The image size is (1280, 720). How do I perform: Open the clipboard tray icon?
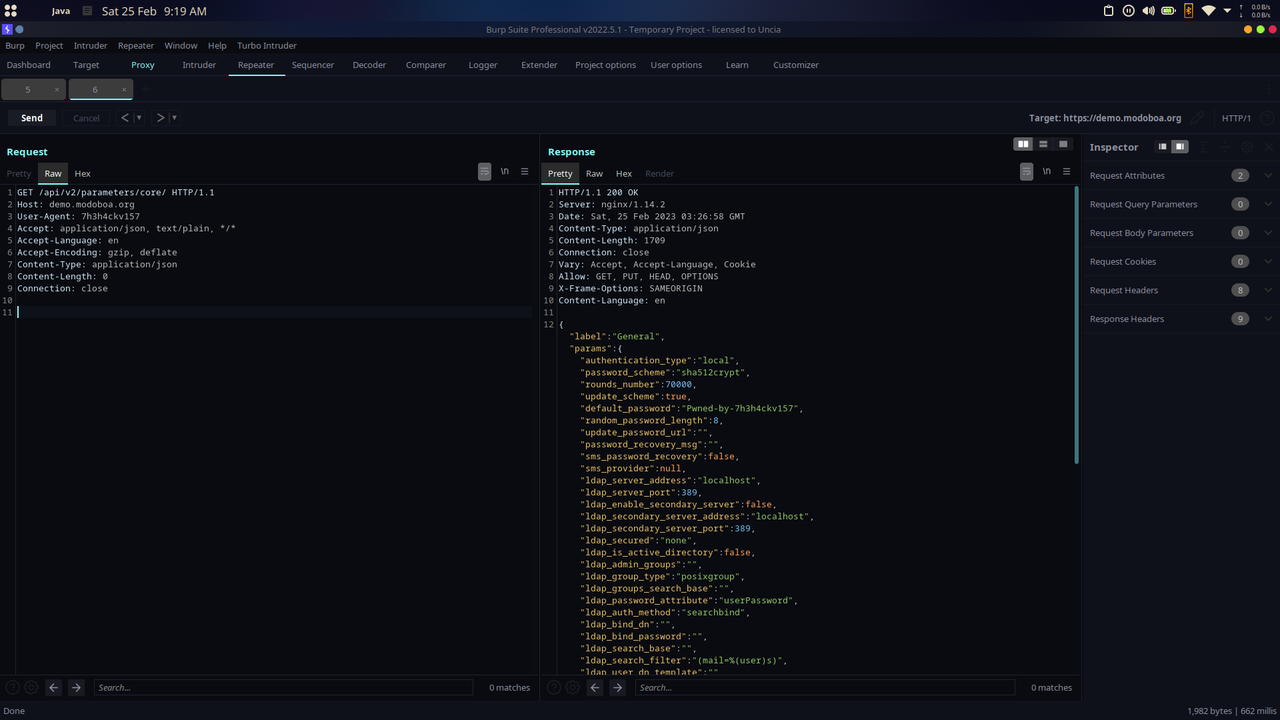click(x=1109, y=11)
